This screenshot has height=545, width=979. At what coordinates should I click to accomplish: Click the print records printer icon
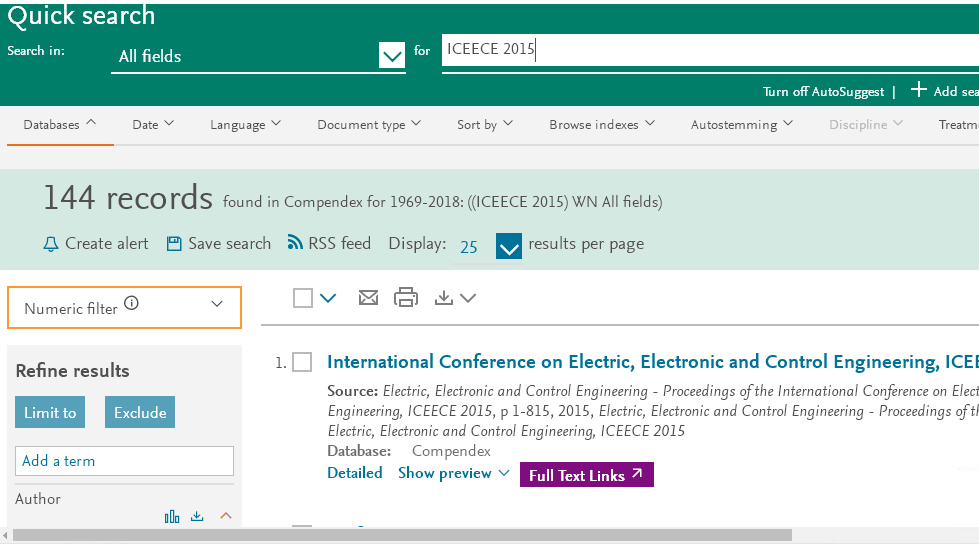406,297
